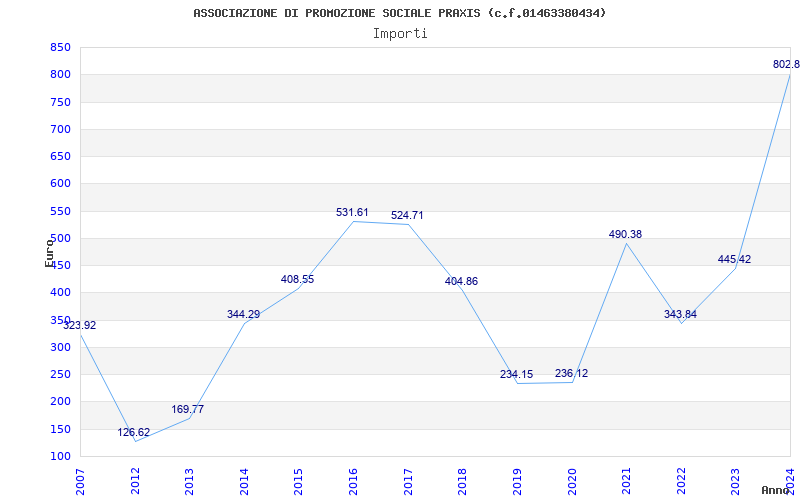Select the data label 802.8
This screenshot has height=500, width=800.
(786, 64)
